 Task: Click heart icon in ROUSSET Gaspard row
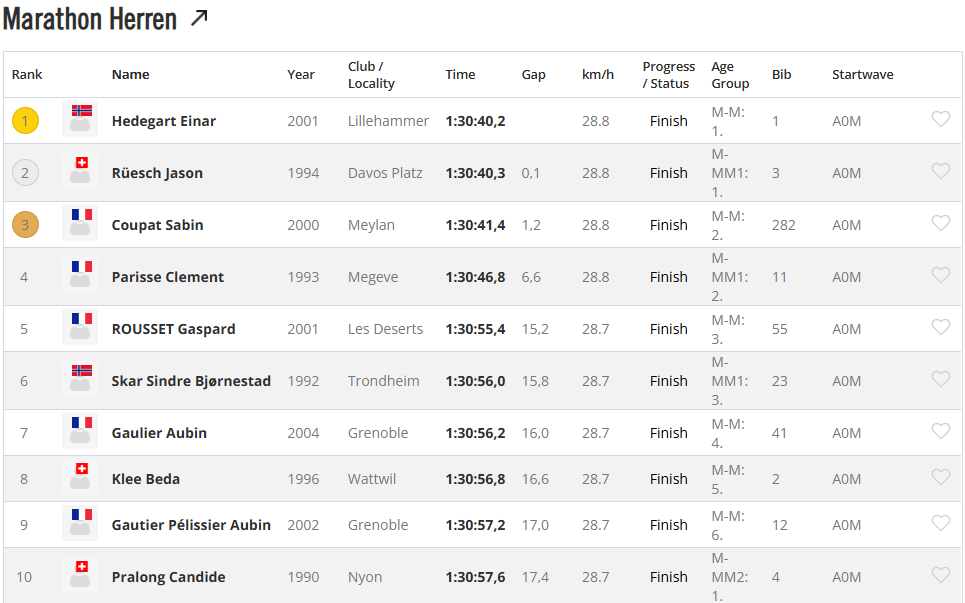(940, 328)
